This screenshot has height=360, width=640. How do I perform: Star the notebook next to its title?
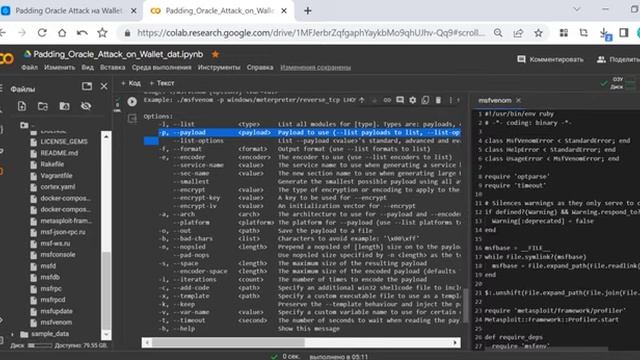(215, 54)
